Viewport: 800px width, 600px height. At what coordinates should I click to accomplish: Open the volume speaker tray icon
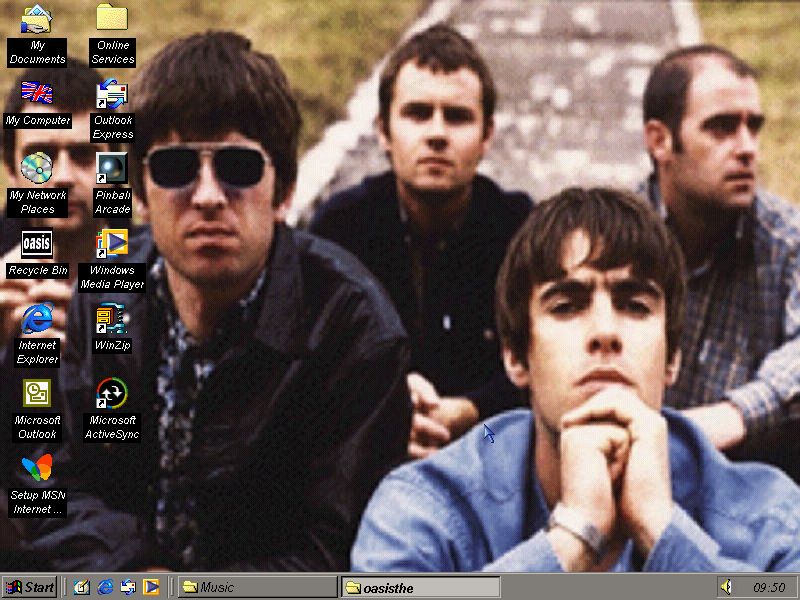point(727,587)
